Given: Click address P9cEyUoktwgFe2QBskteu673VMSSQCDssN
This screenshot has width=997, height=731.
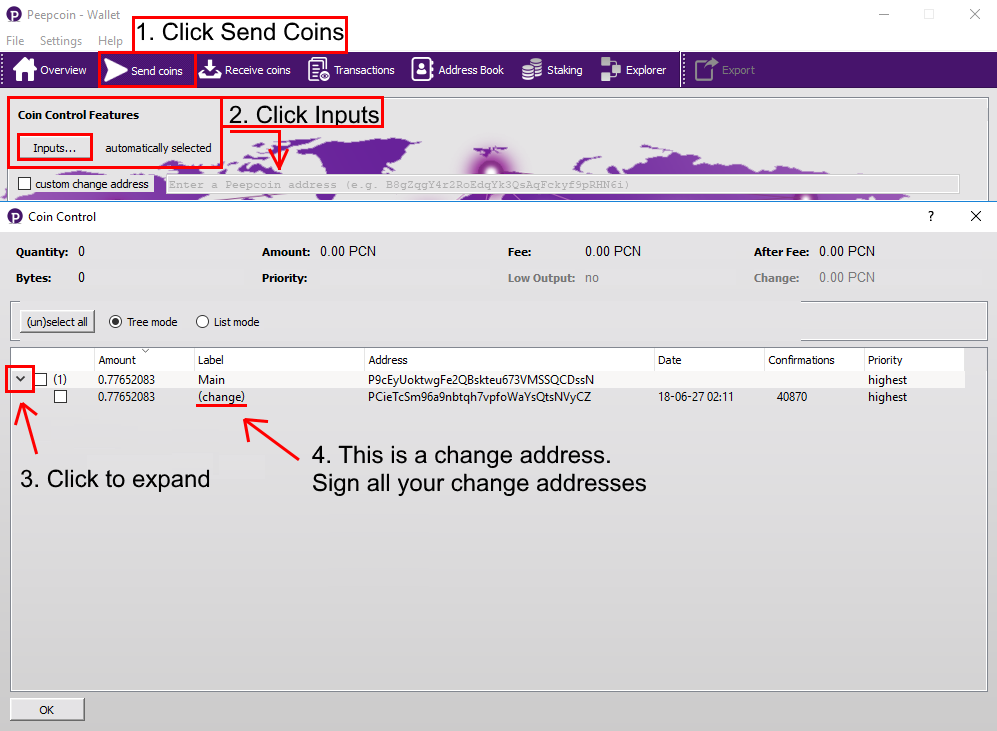Looking at the screenshot, I should coord(481,379).
